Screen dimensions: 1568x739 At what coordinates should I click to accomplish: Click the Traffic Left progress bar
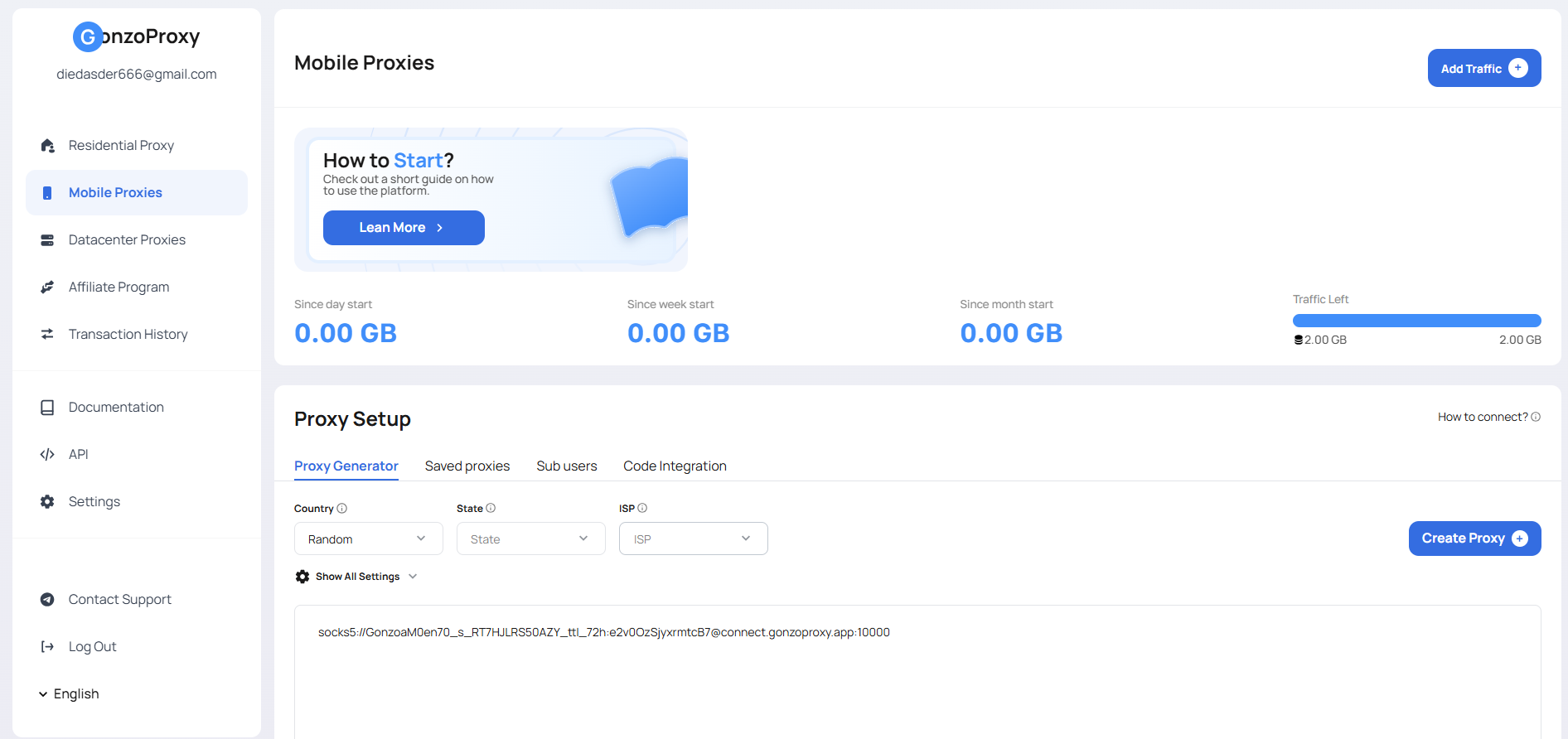[x=1417, y=321]
